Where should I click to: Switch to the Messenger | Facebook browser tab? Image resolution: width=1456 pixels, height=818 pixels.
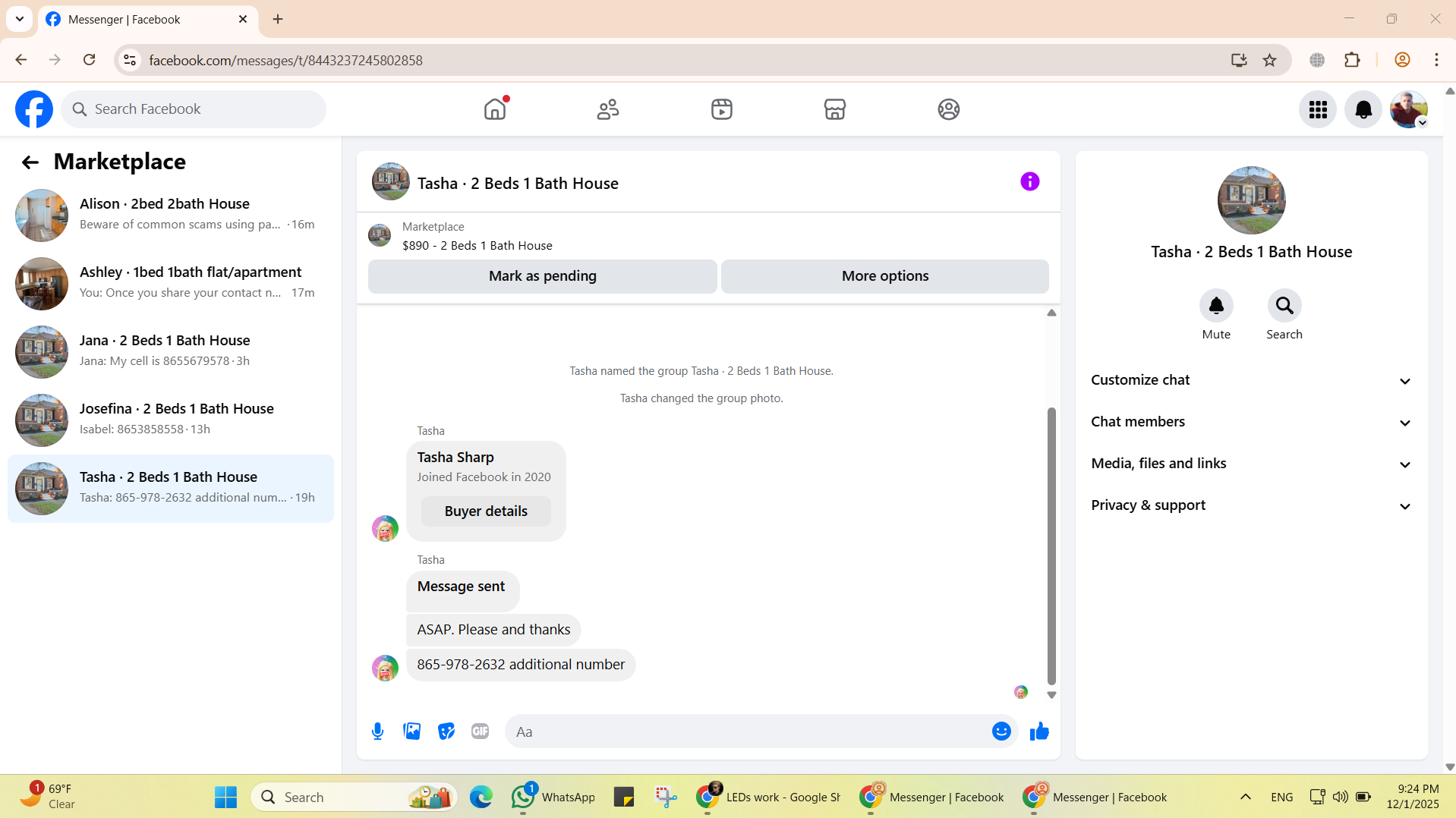[x=148, y=19]
